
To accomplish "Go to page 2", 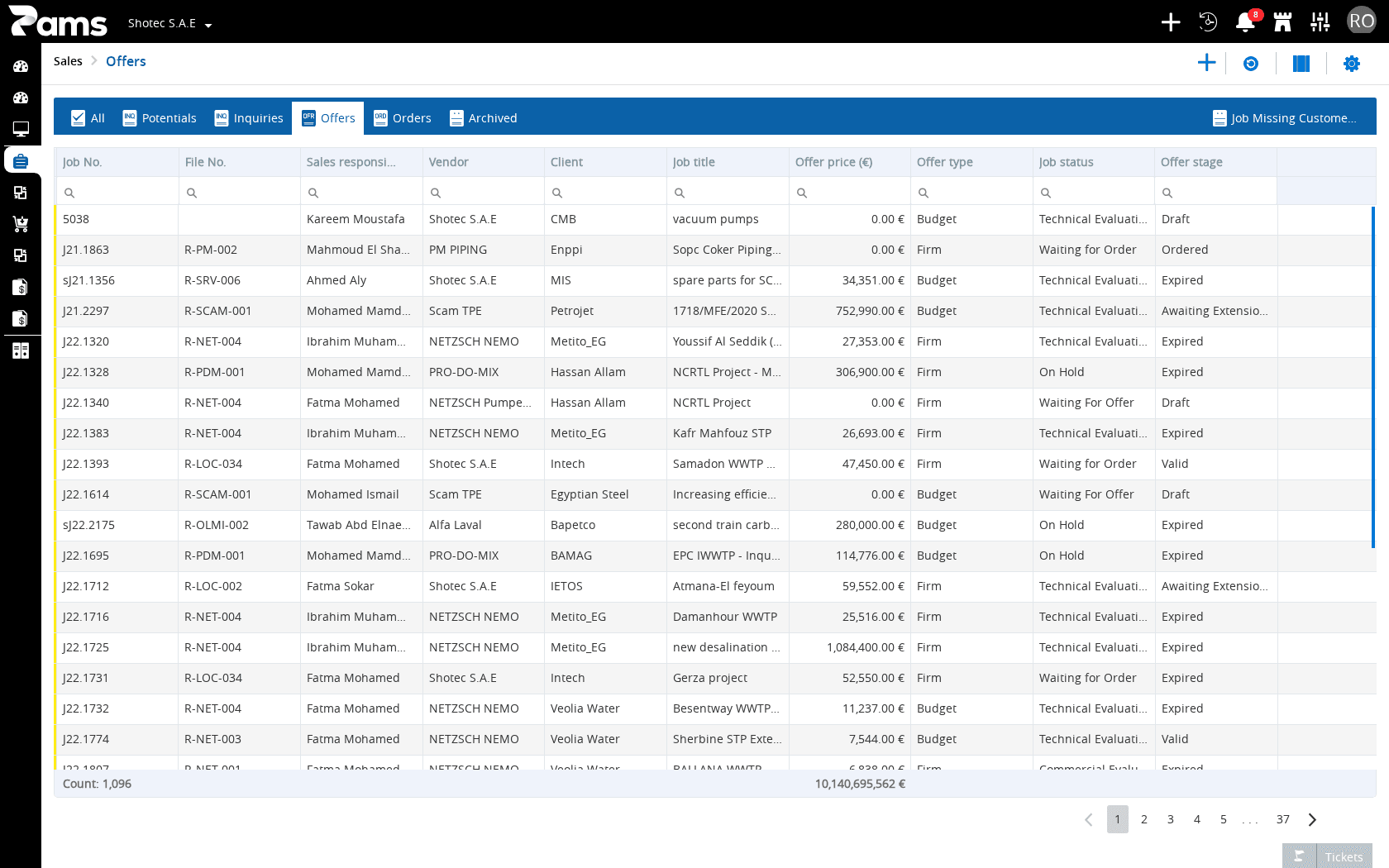I will 1144,819.
